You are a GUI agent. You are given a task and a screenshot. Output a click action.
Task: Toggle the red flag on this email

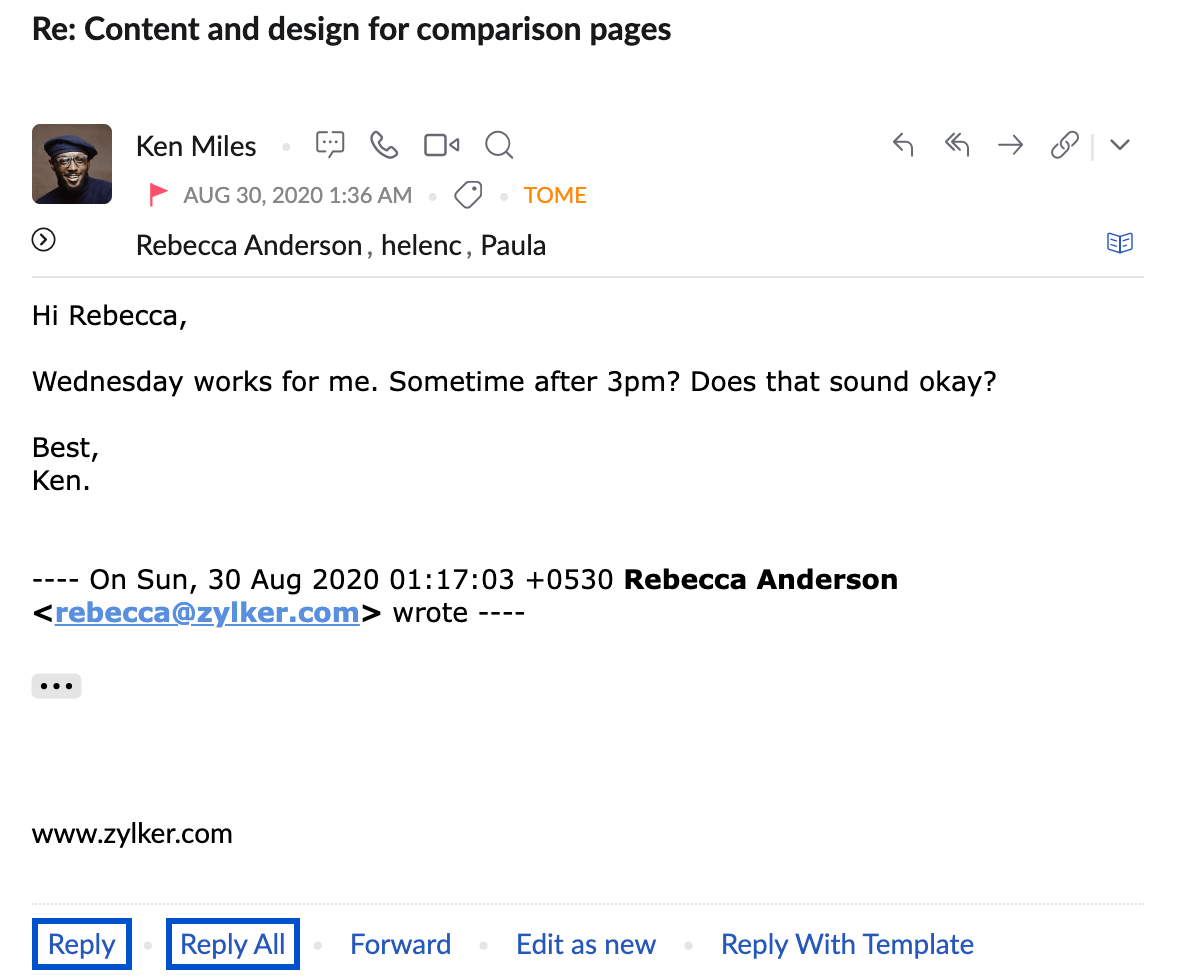coord(158,195)
